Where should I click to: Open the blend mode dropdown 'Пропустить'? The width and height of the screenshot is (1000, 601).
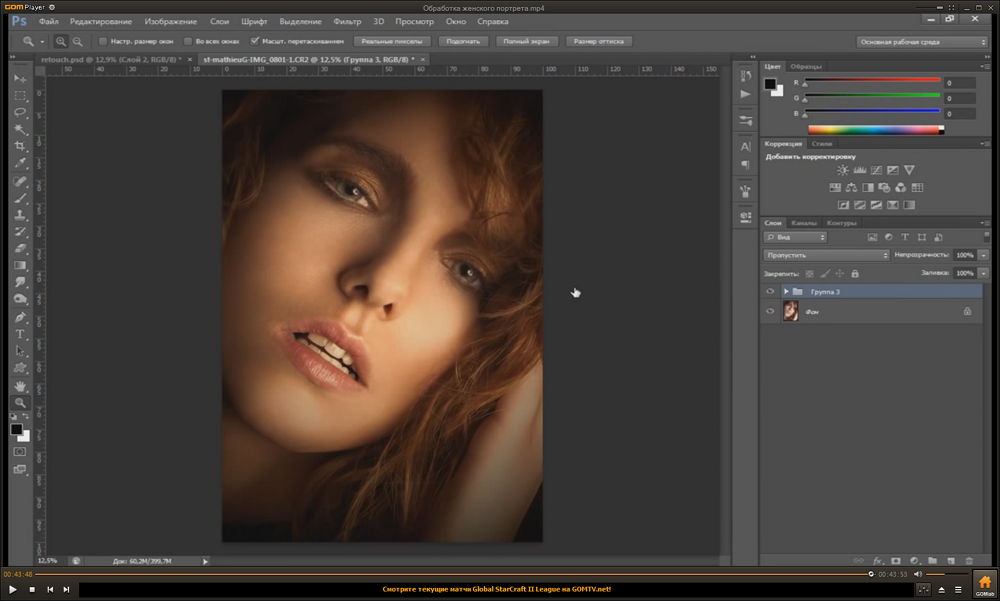[826, 255]
